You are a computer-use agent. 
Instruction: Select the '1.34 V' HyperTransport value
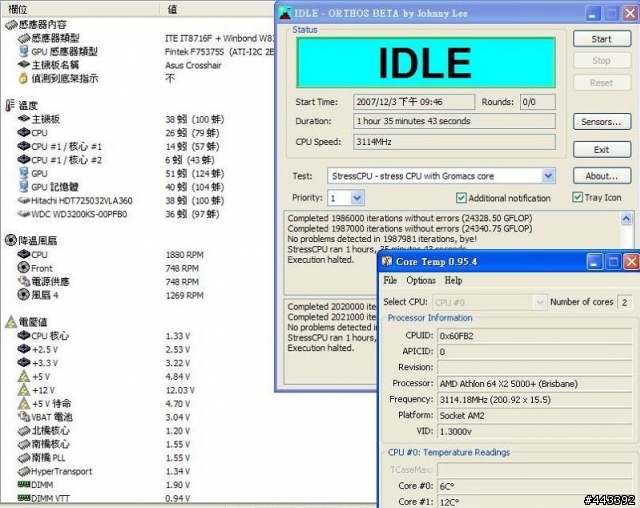point(178,471)
